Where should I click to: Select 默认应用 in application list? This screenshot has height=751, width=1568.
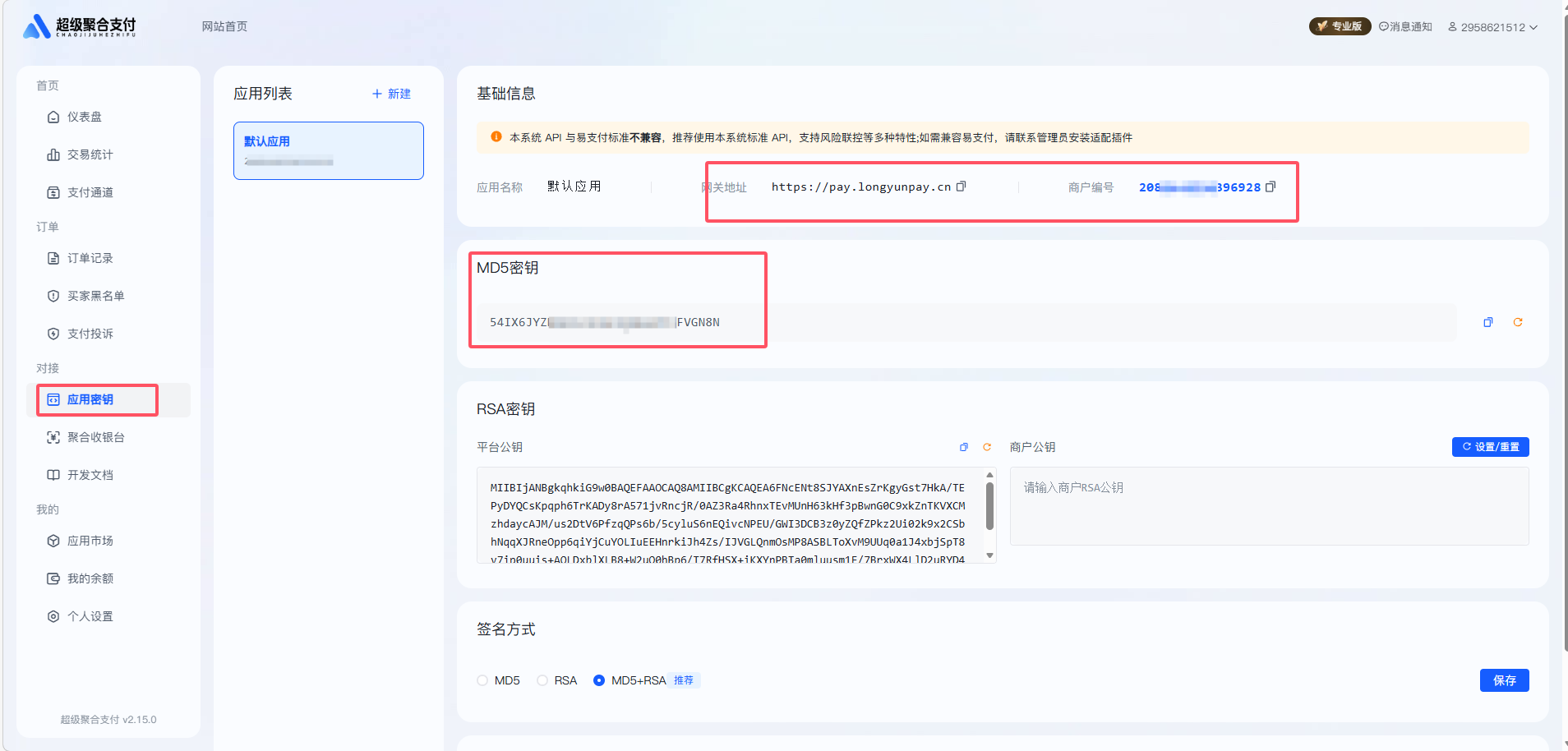[328, 150]
